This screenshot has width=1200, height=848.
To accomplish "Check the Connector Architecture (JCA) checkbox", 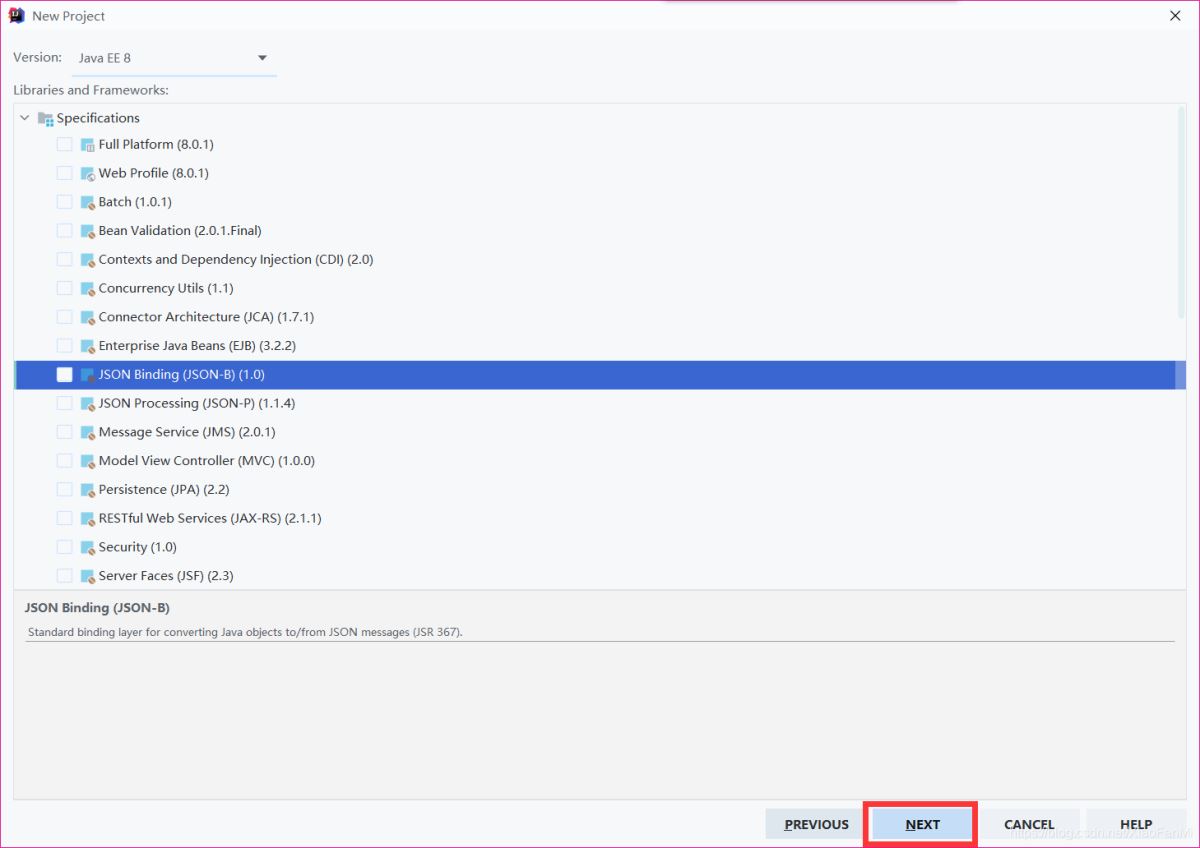I will coord(64,317).
